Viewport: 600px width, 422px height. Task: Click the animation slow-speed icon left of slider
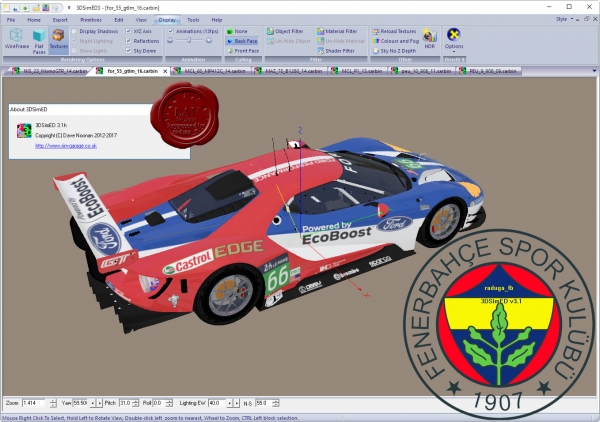(x=170, y=41)
